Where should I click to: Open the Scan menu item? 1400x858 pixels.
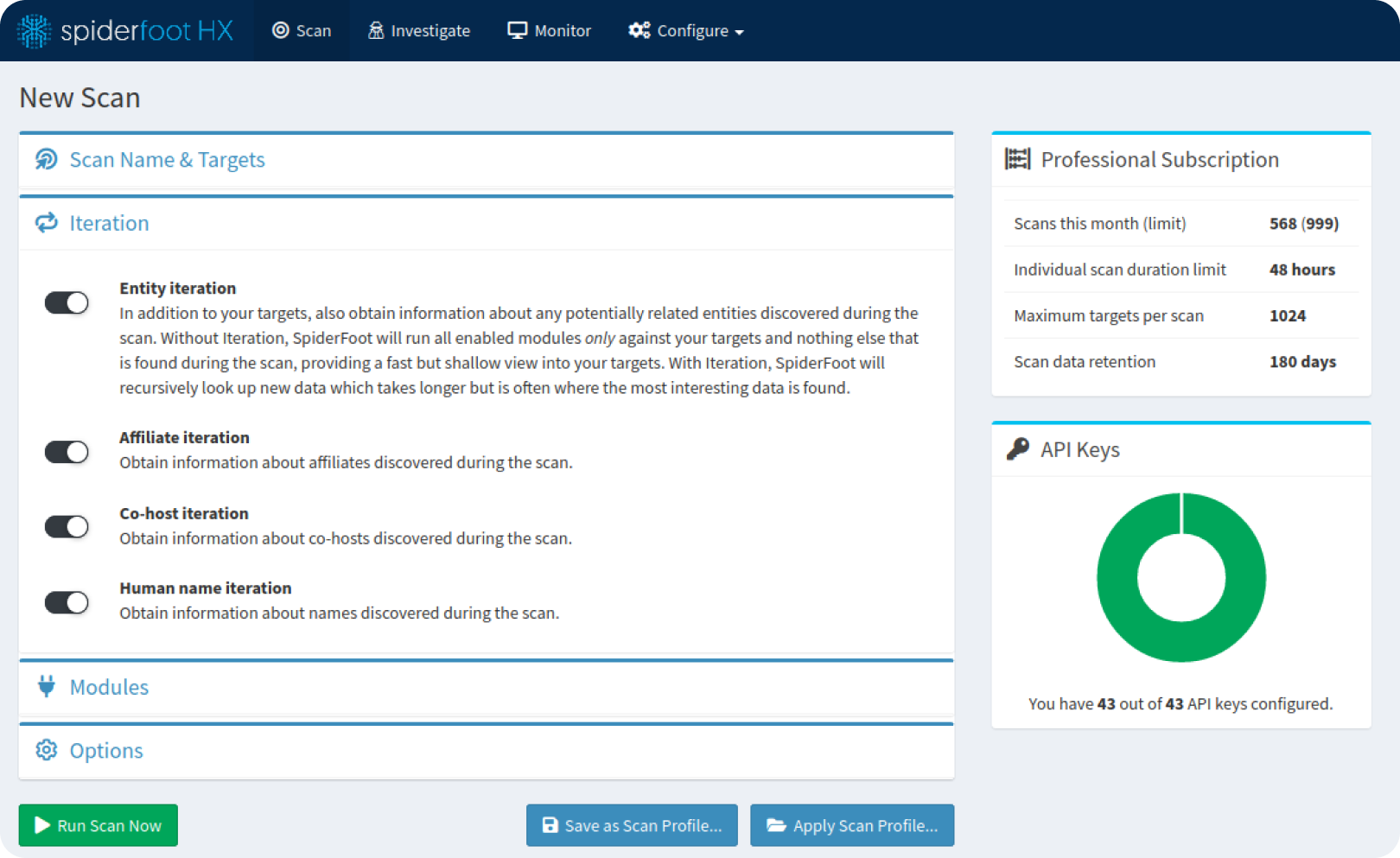tap(302, 30)
